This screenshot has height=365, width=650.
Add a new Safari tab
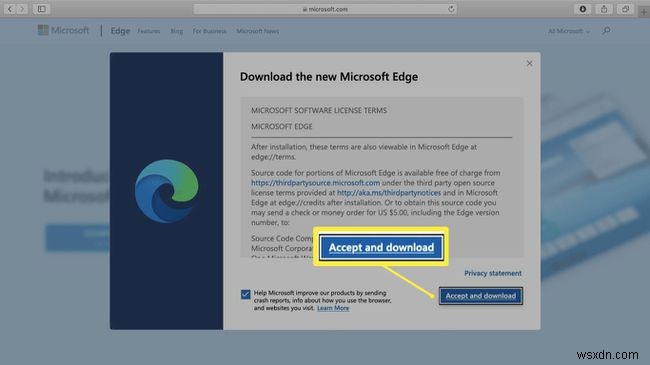point(644,12)
